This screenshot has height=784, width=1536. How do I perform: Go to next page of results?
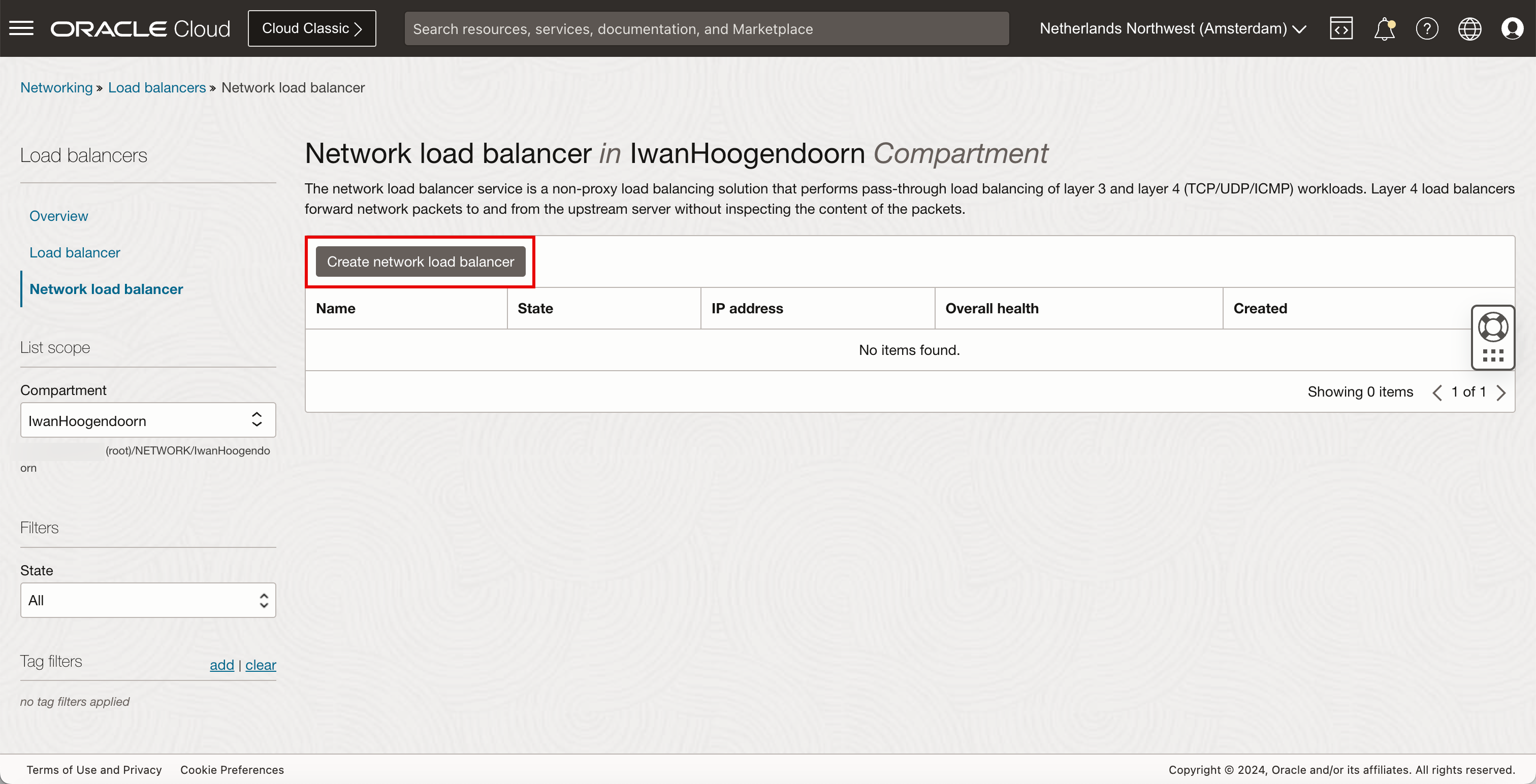1501,393
